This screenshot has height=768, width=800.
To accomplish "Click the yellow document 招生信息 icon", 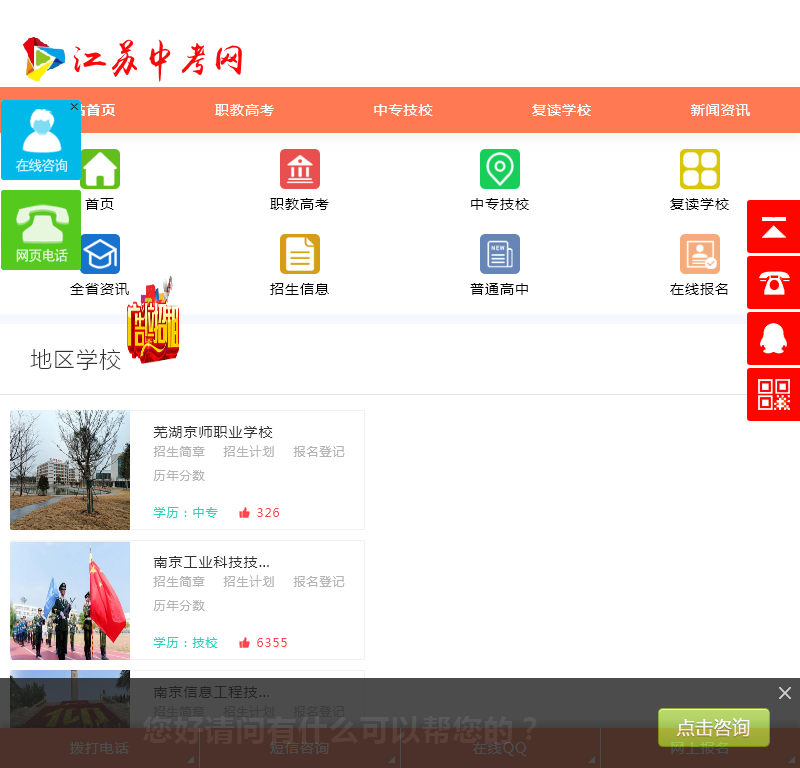I will (300, 254).
